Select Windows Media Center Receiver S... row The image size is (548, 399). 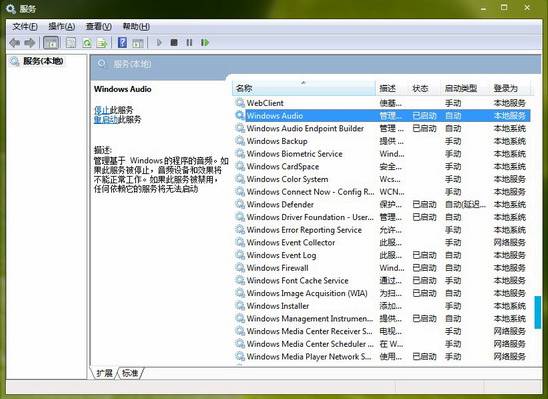point(382,331)
